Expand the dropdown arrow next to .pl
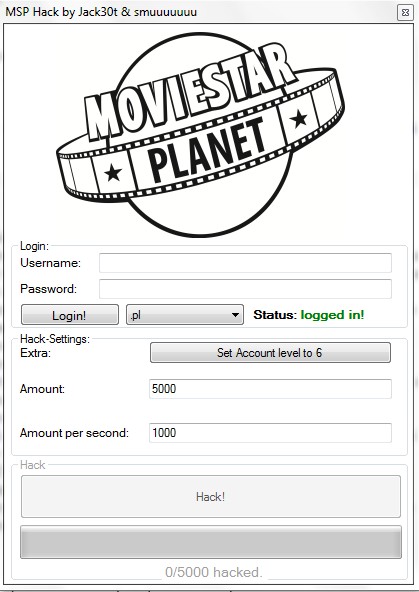Screen dimensions: 419x592 [235, 315]
